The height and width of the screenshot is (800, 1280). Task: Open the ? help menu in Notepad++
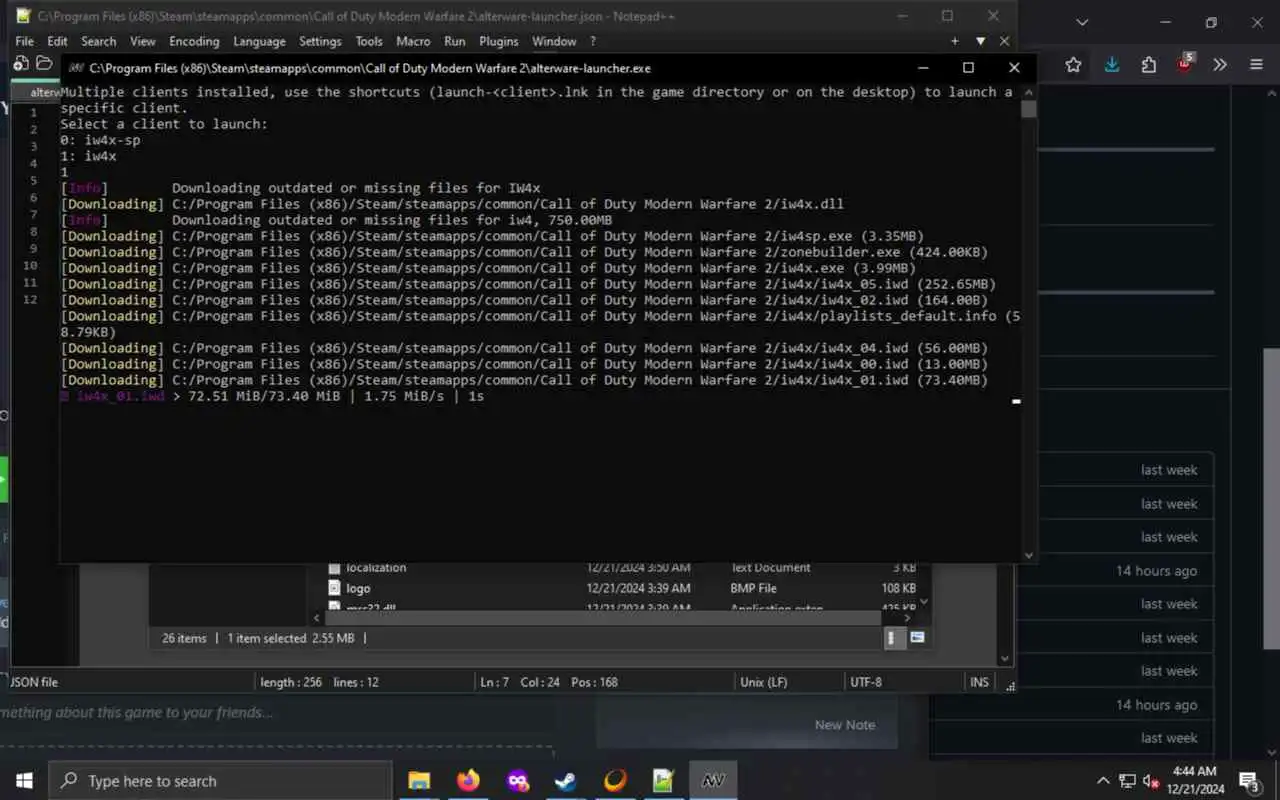click(592, 41)
